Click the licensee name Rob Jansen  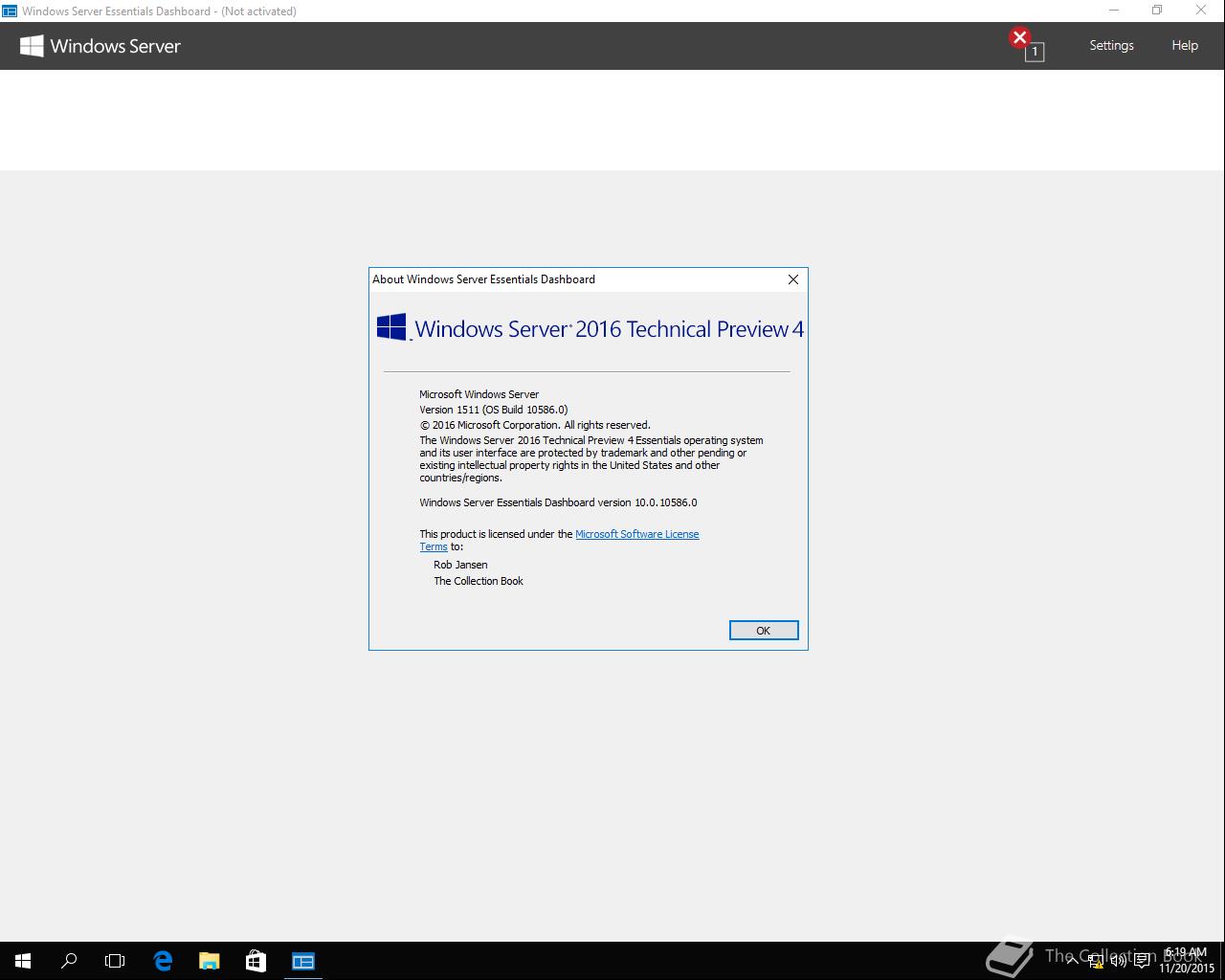(x=460, y=565)
